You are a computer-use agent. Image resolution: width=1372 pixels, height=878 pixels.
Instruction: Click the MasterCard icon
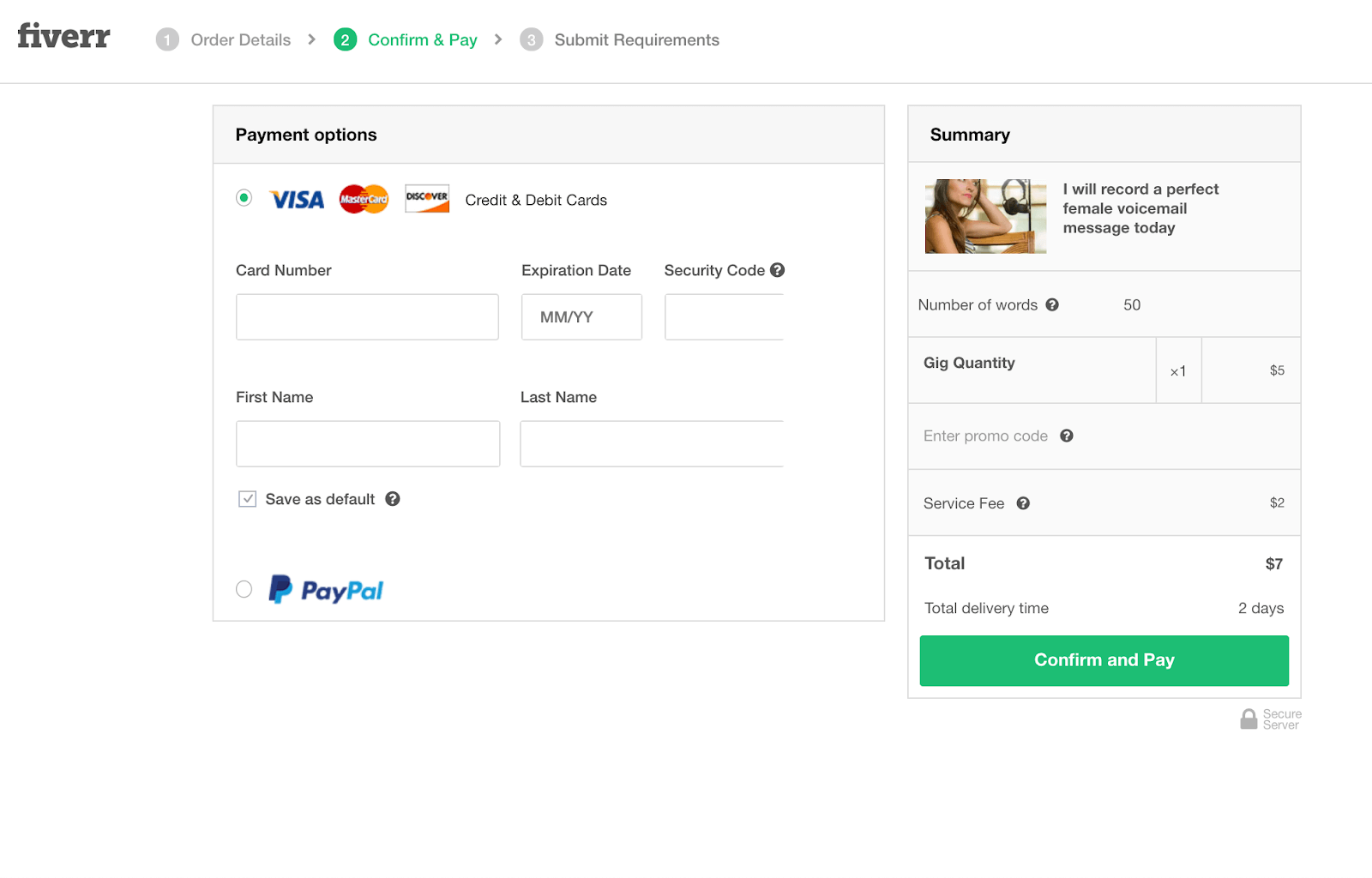(363, 199)
